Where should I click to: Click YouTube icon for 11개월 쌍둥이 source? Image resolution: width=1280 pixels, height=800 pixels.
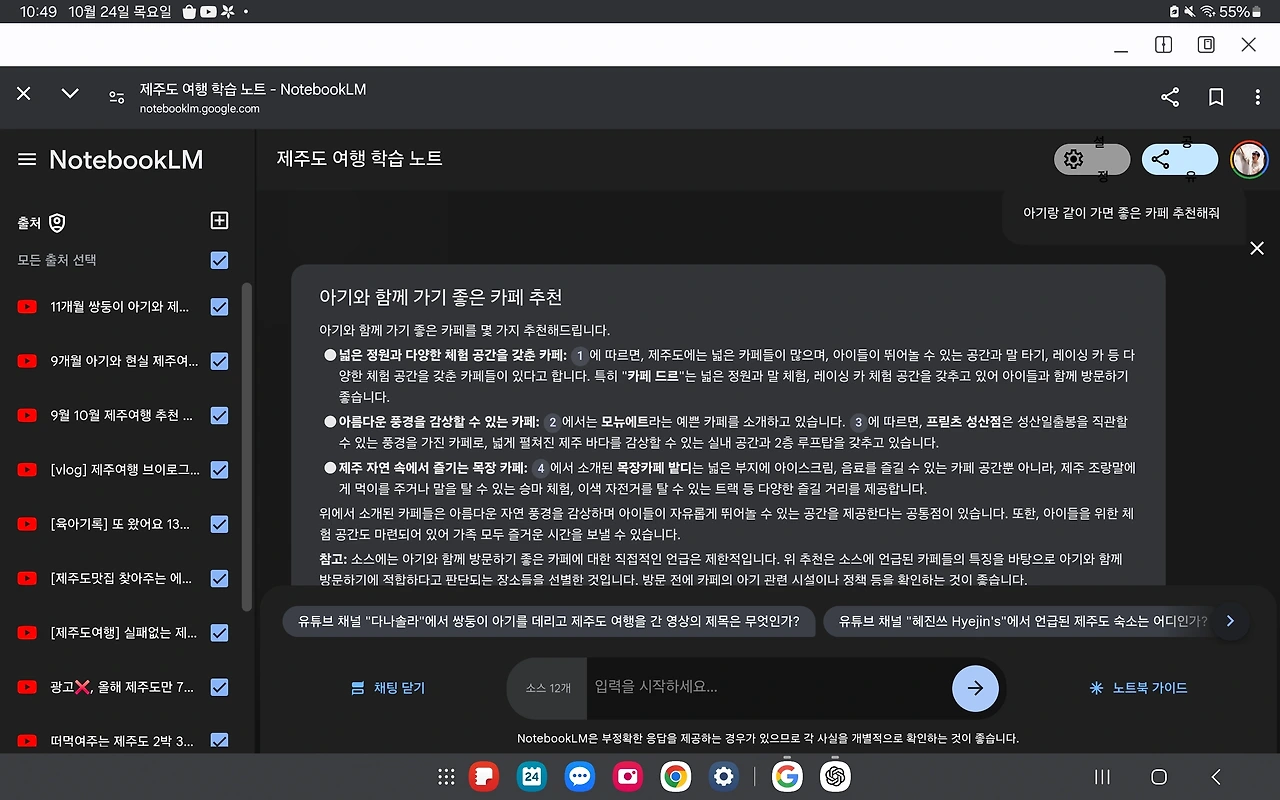[27, 307]
